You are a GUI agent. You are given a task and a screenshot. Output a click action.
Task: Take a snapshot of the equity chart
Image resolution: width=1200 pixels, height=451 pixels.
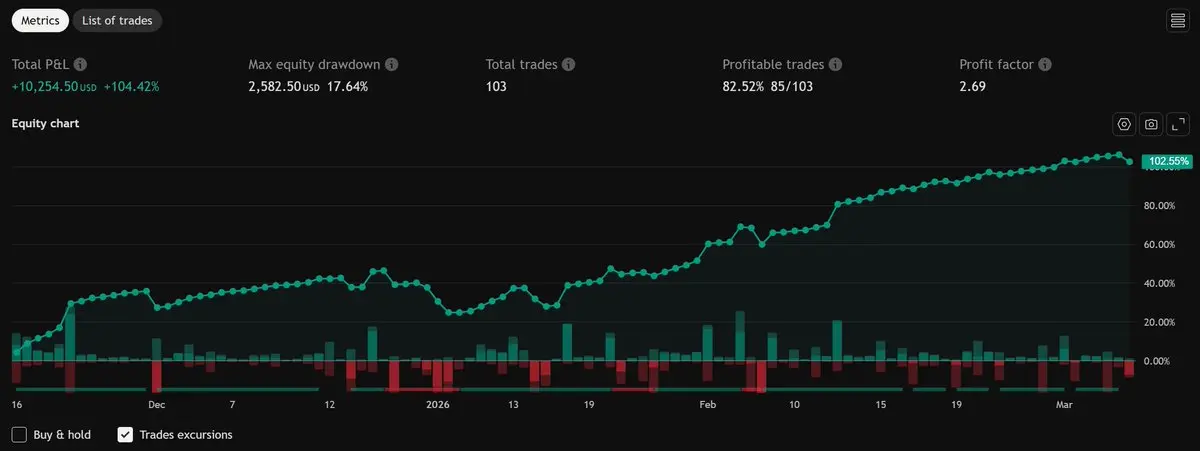pyautogui.click(x=1151, y=124)
